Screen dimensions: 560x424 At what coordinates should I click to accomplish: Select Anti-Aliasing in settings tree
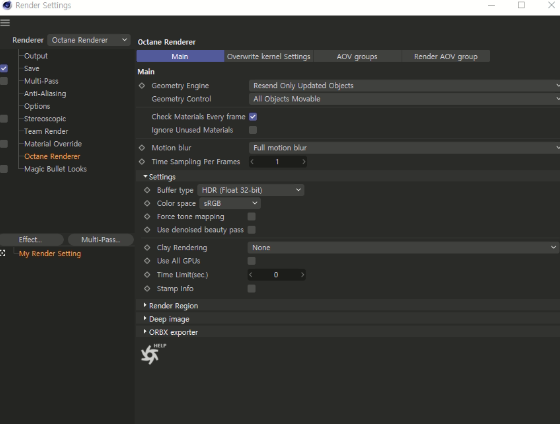pyautogui.click(x=45, y=94)
